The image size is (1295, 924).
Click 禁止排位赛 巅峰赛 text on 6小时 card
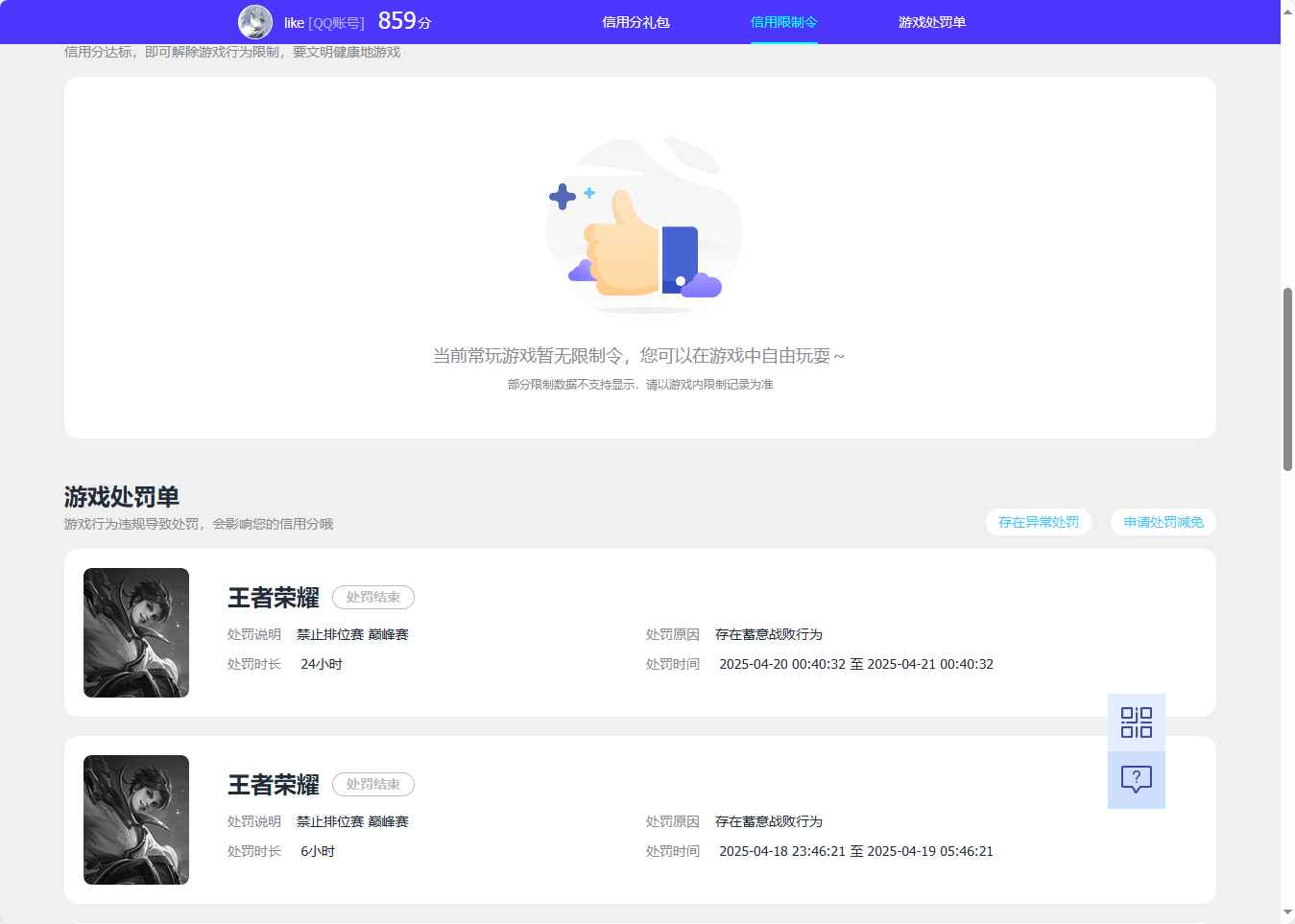[x=352, y=821]
